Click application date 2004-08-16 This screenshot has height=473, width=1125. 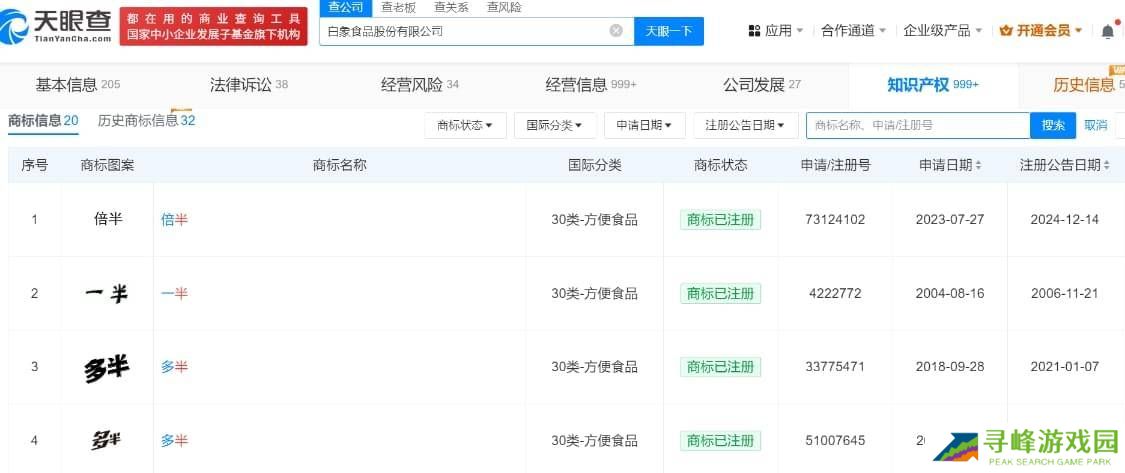point(950,293)
